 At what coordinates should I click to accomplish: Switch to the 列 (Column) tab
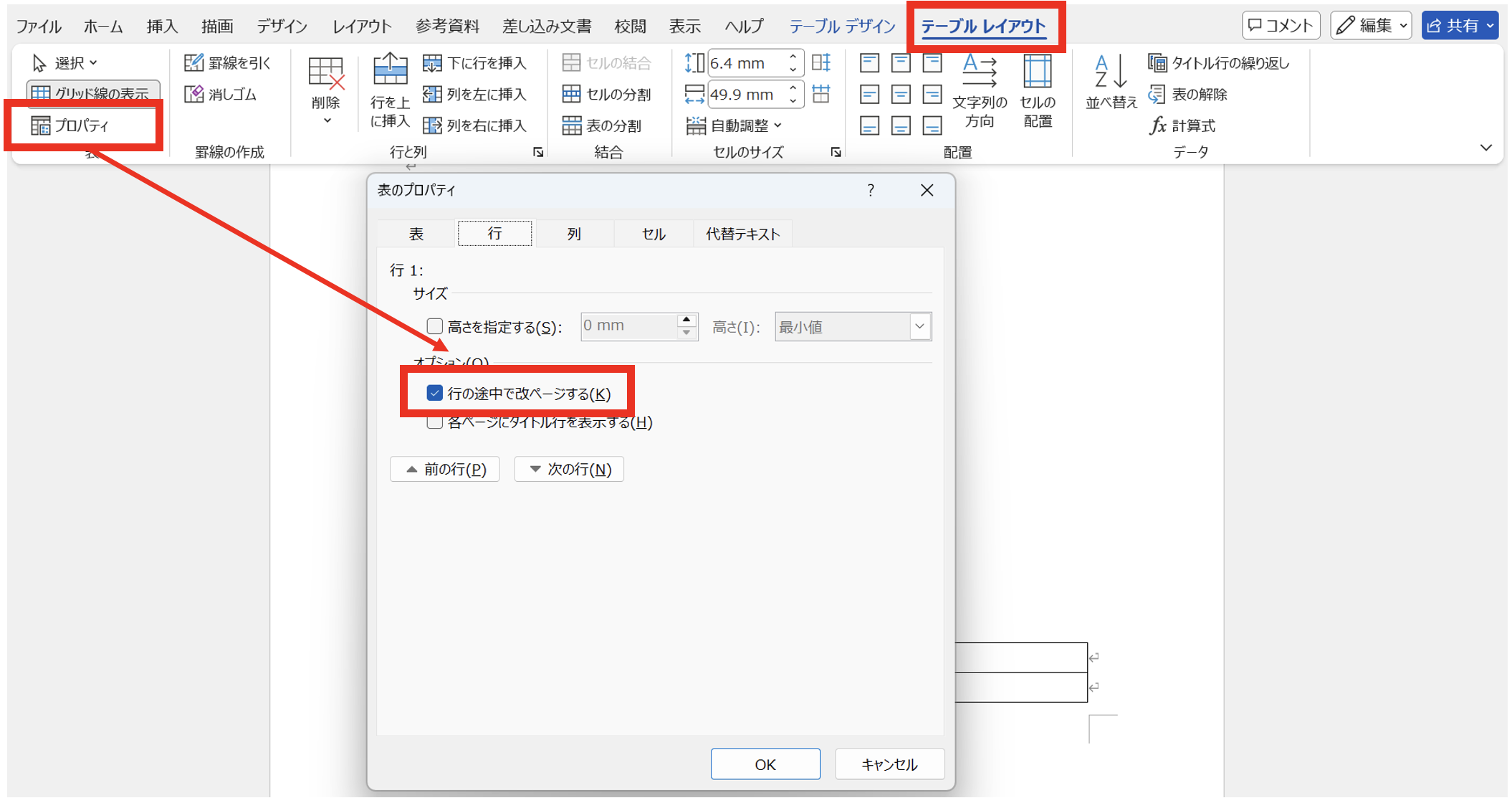(x=573, y=234)
